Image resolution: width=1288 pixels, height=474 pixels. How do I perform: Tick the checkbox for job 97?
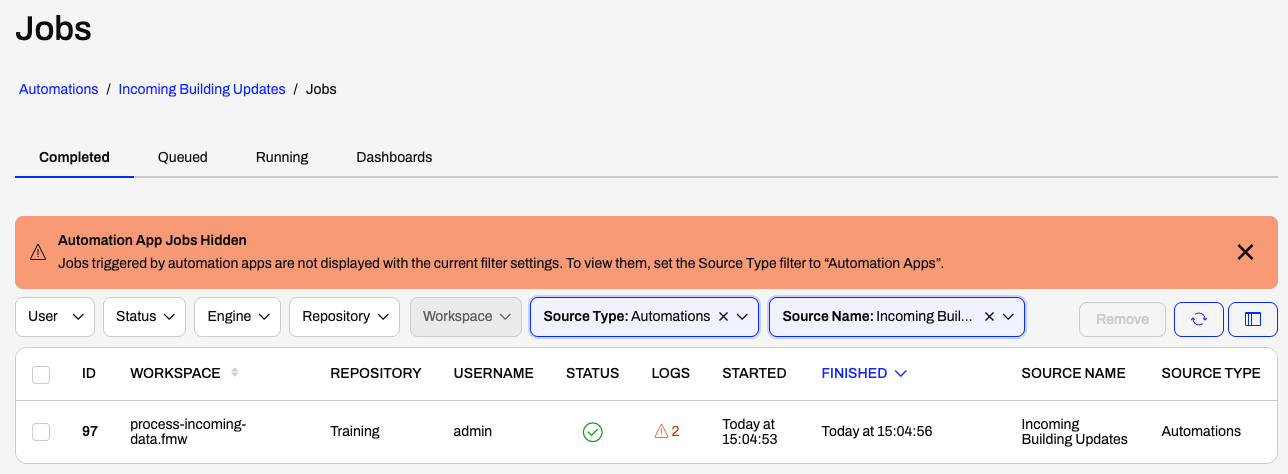click(x=41, y=432)
